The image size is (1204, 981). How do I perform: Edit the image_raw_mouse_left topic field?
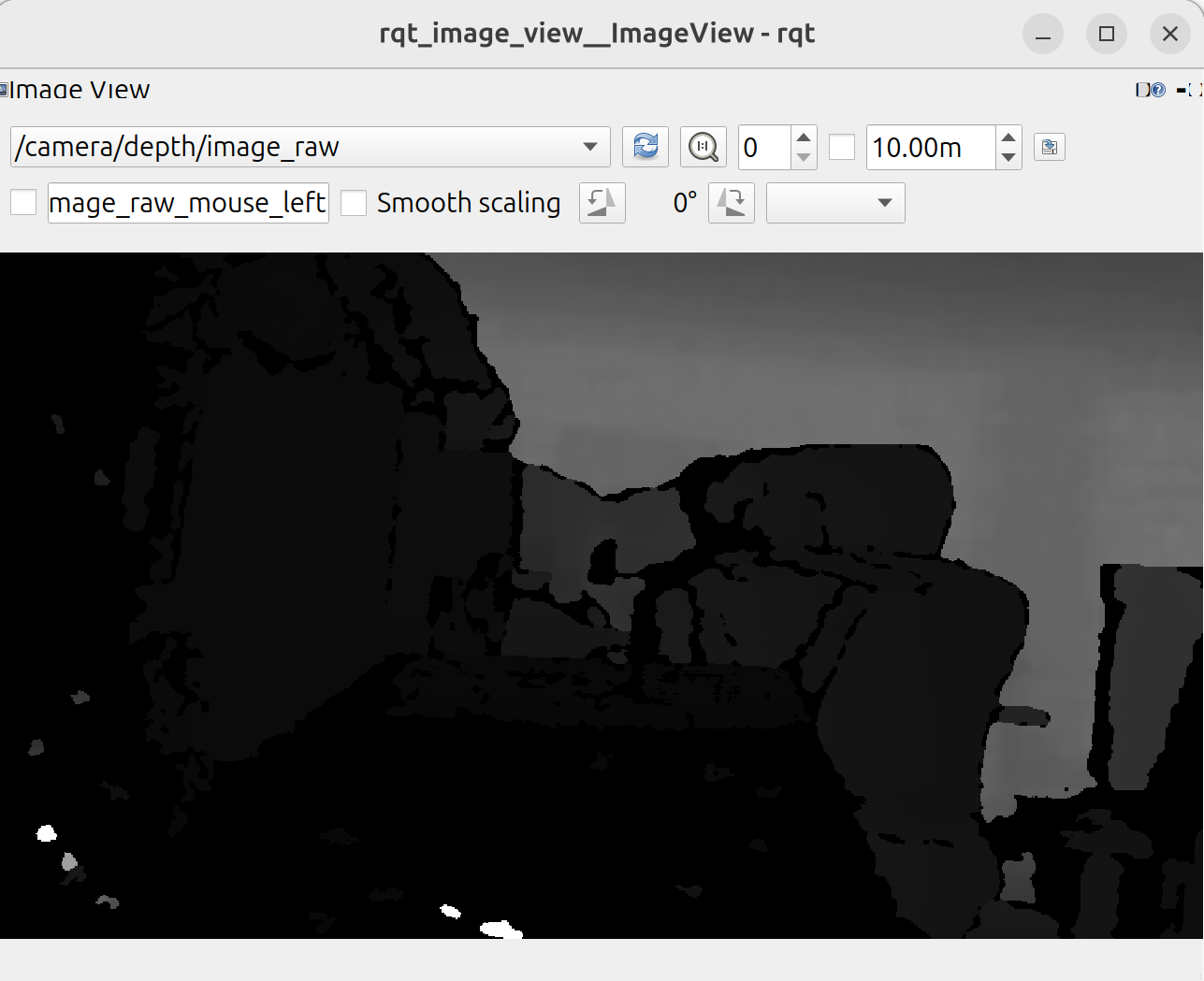(x=188, y=203)
